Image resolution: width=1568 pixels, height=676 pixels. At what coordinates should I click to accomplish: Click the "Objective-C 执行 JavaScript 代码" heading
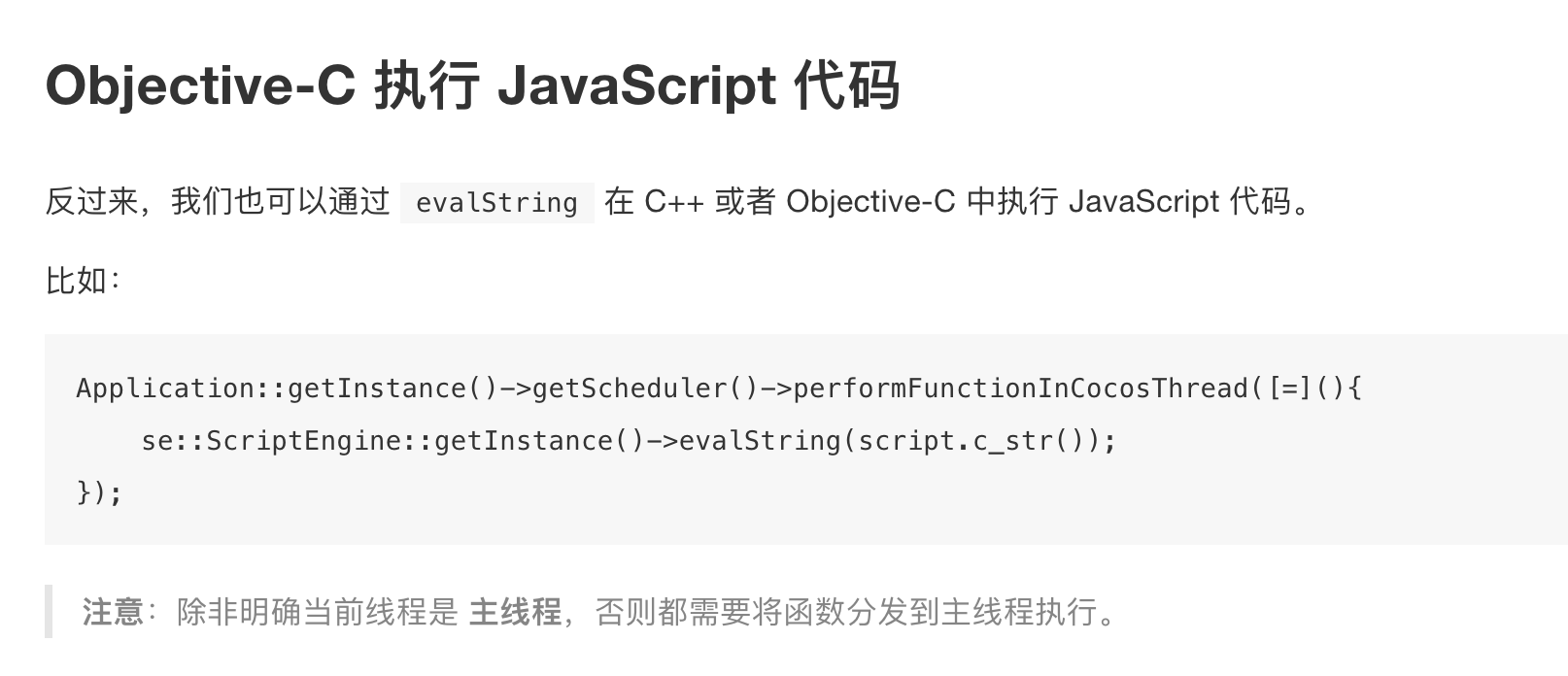click(x=472, y=85)
